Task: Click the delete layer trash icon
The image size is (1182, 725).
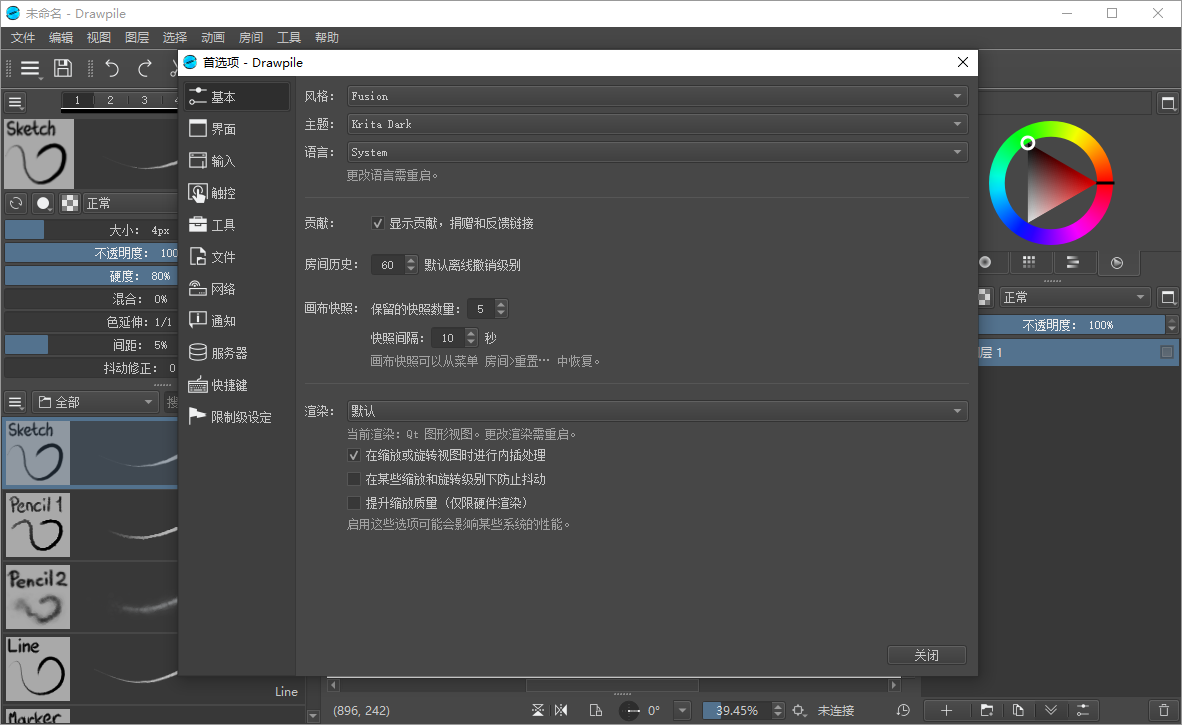Action: click(1164, 710)
